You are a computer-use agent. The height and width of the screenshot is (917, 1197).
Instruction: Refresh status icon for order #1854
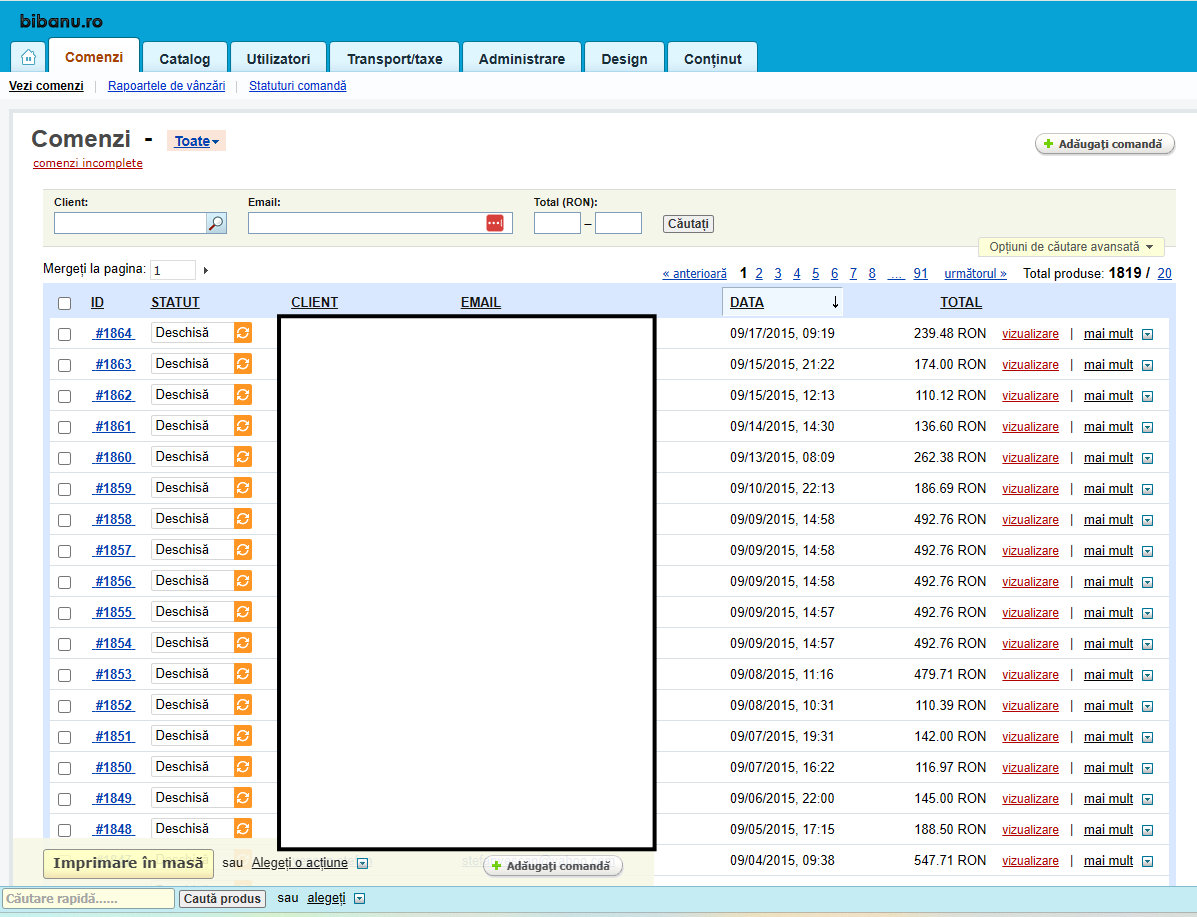[x=243, y=643]
